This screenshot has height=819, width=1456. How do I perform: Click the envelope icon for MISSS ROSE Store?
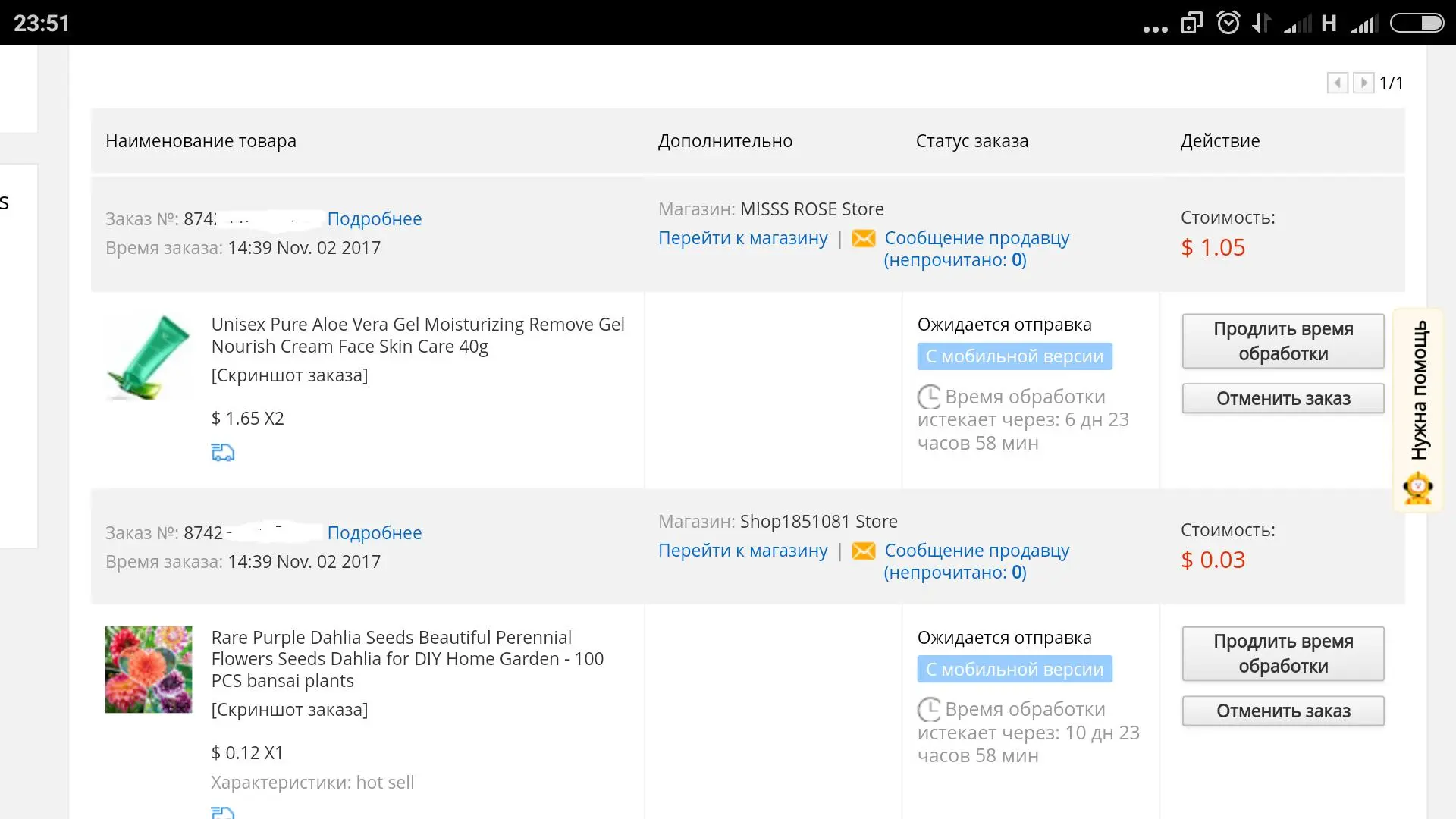[864, 238]
